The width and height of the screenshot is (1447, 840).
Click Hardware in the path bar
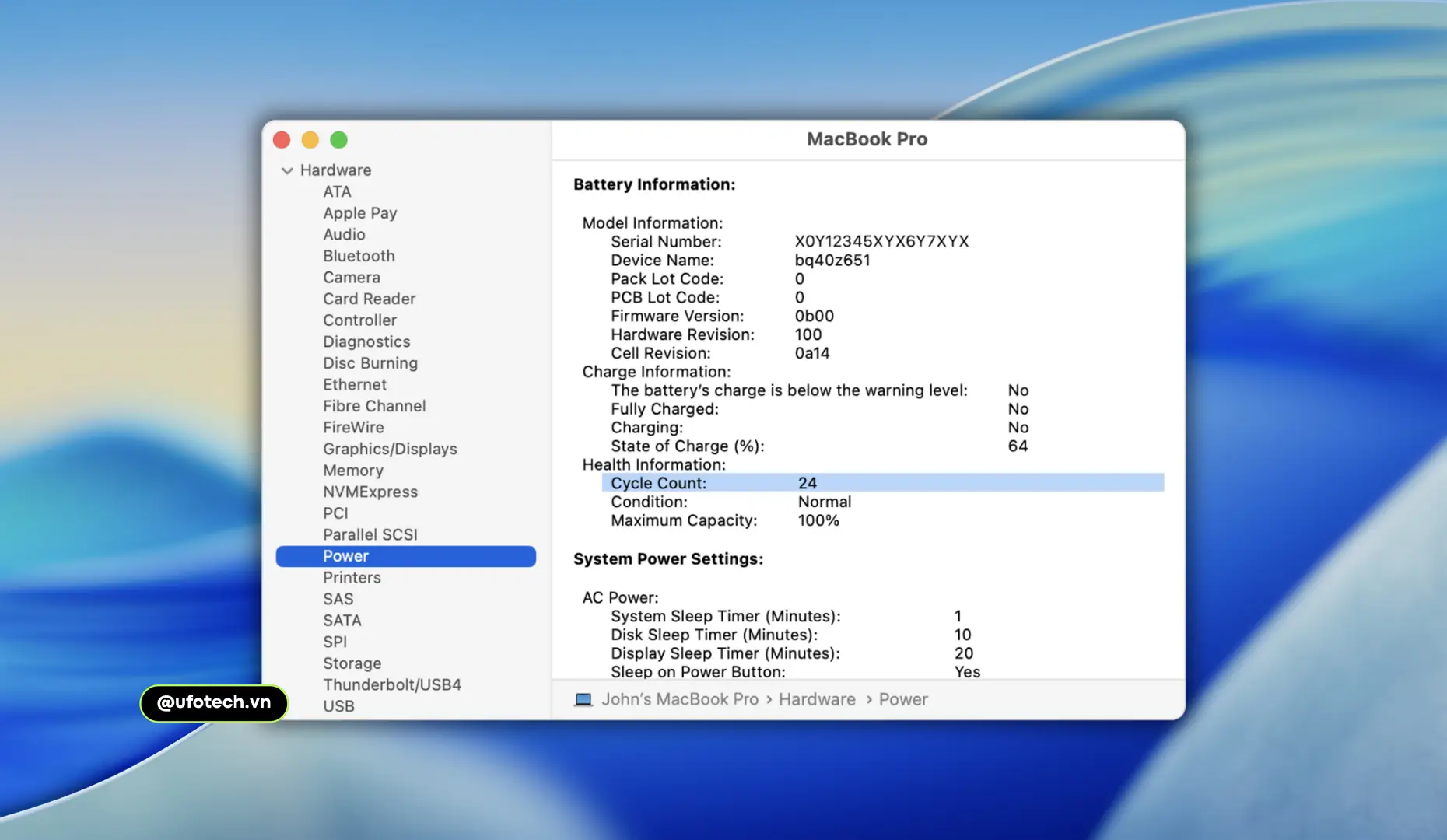817,699
